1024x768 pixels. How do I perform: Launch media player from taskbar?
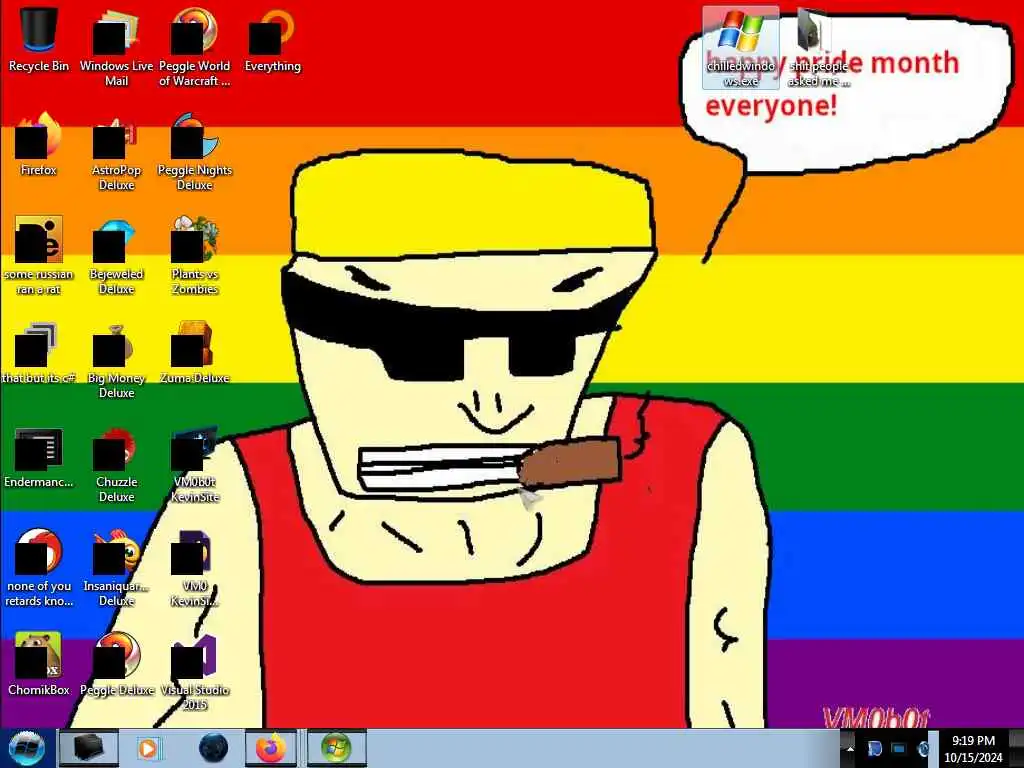pyautogui.click(x=149, y=748)
